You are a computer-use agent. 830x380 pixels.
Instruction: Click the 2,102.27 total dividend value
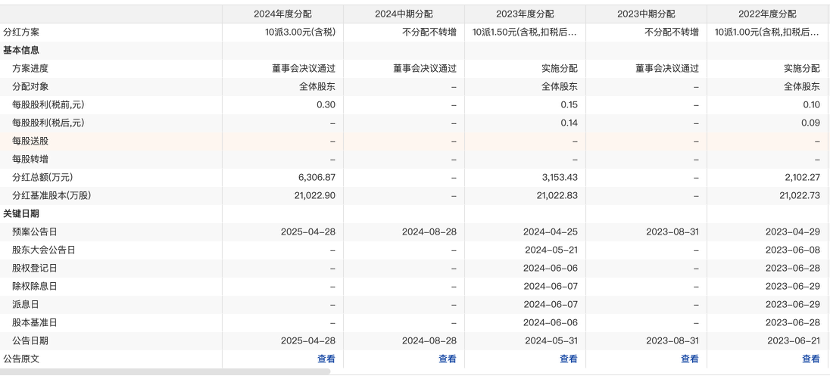click(802, 177)
